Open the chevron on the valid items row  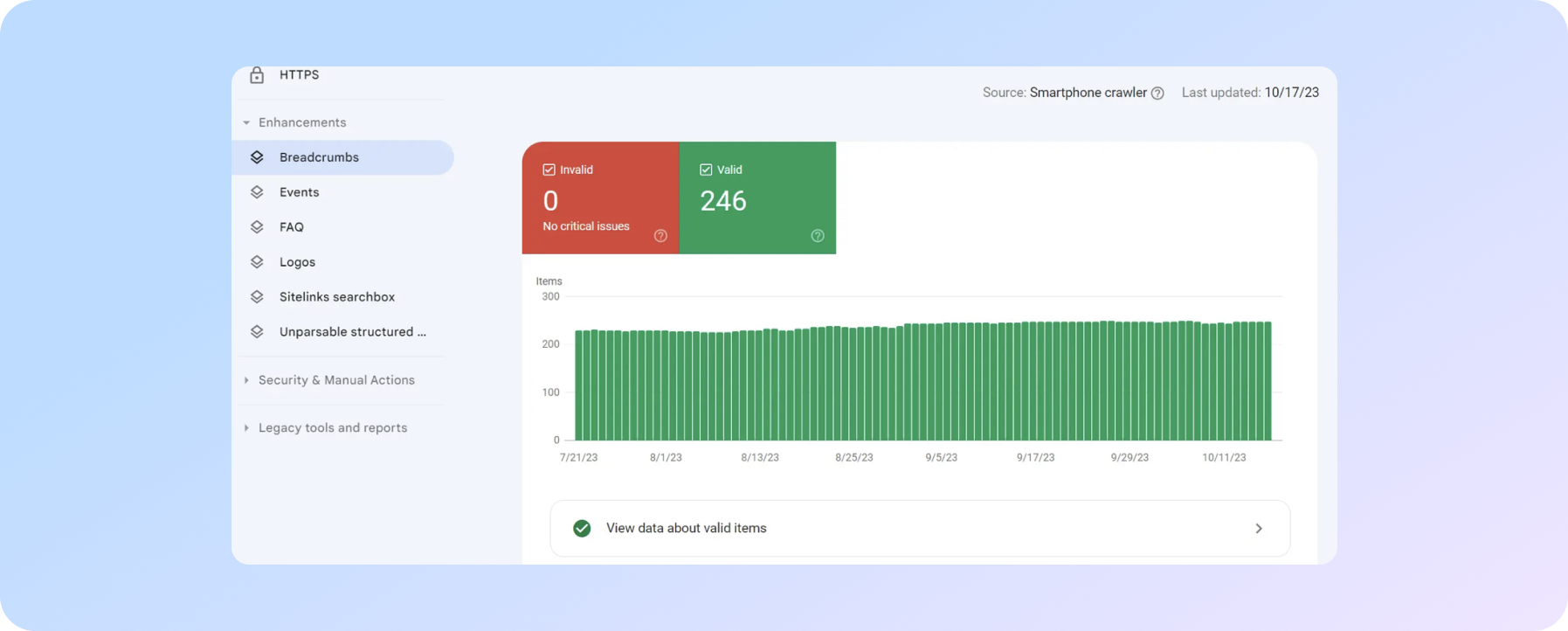click(x=1259, y=528)
